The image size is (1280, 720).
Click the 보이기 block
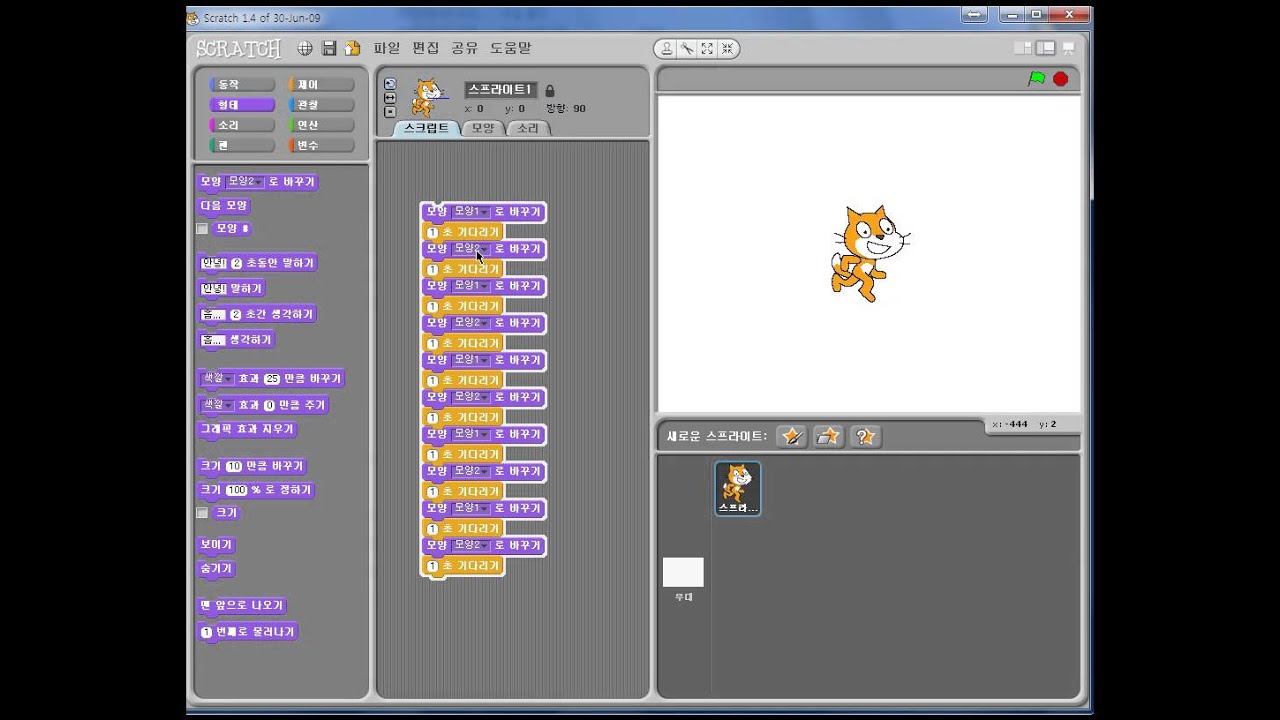pos(215,545)
